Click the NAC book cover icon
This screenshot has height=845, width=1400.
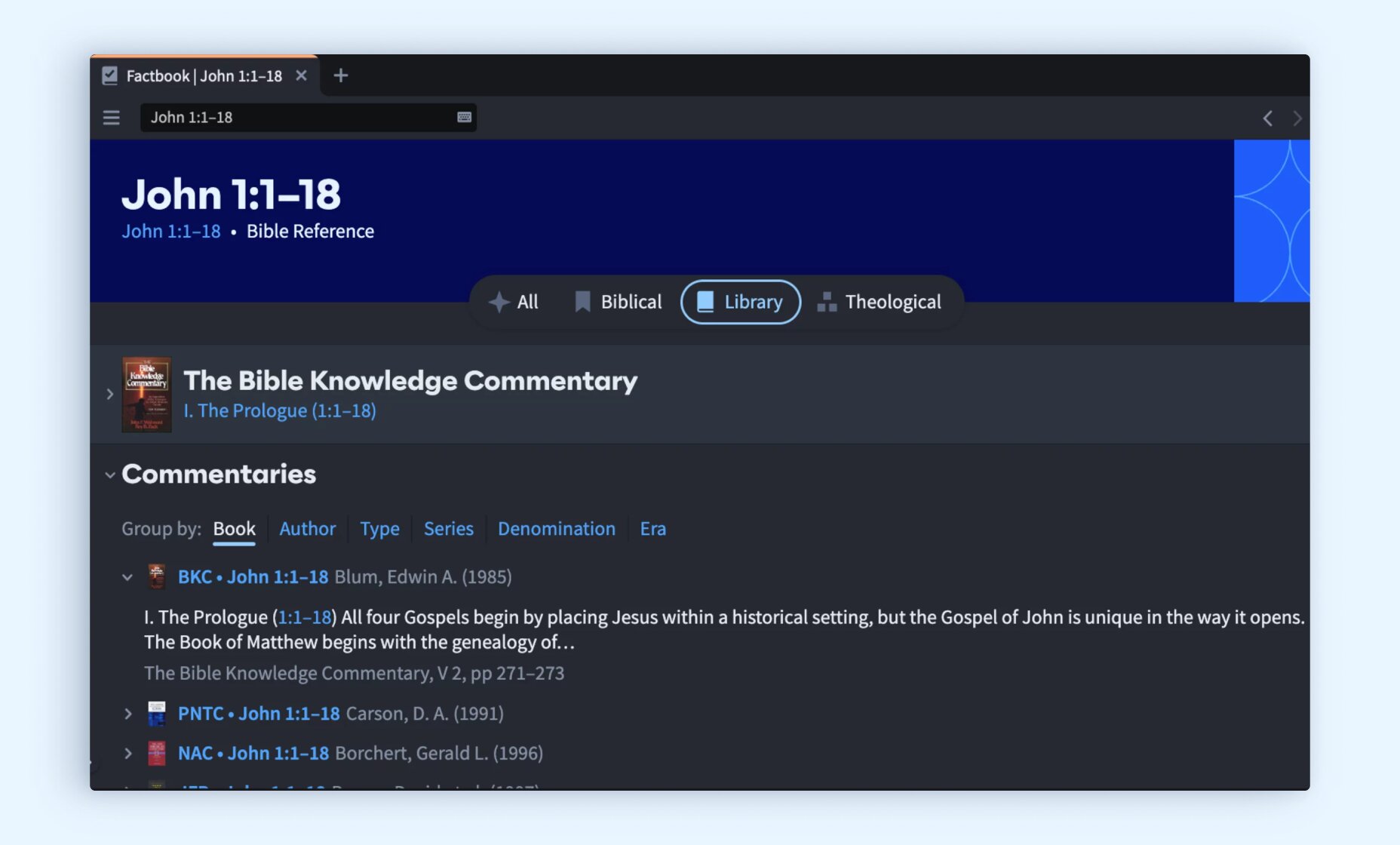[x=157, y=753]
